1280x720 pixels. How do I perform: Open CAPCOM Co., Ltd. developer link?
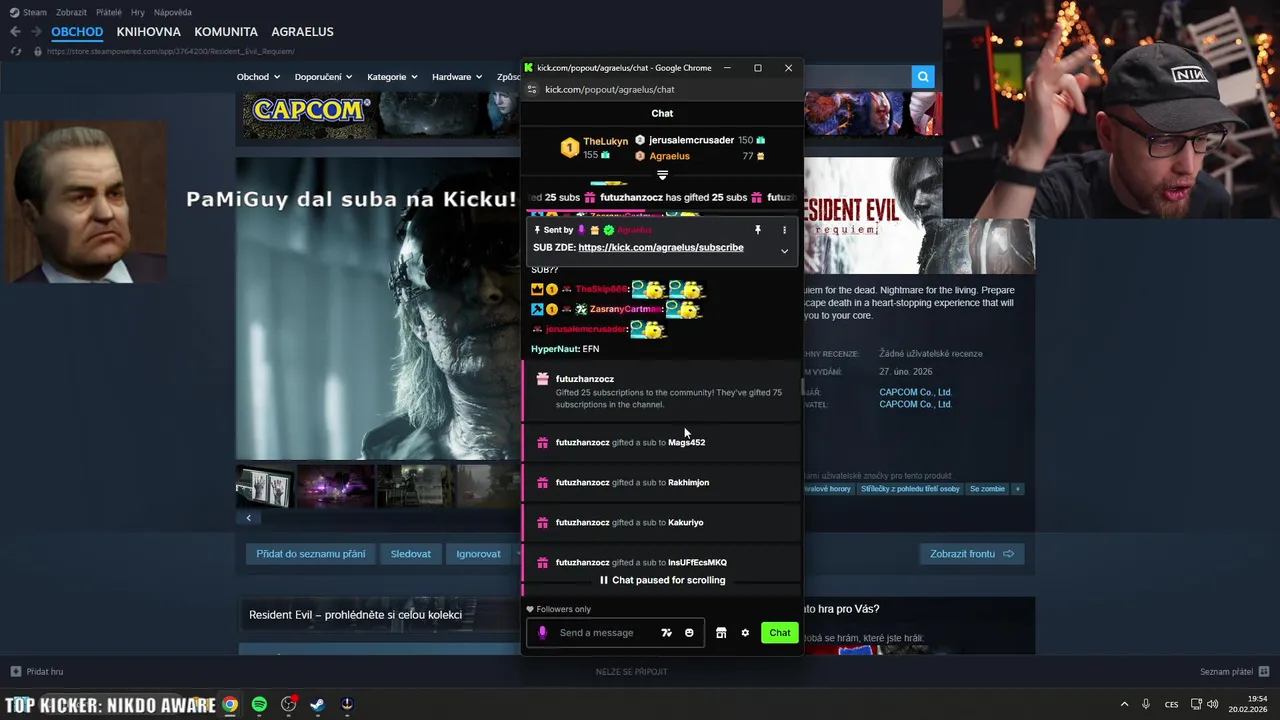(x=915, y=392)
